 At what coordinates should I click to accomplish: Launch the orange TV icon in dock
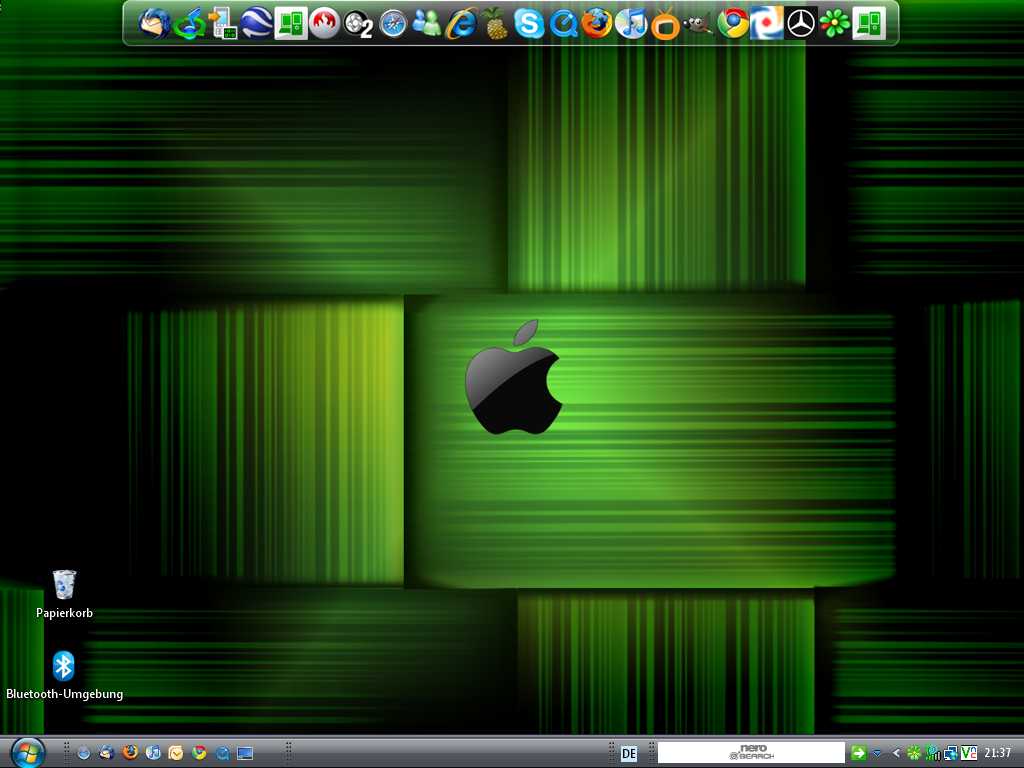665,24
